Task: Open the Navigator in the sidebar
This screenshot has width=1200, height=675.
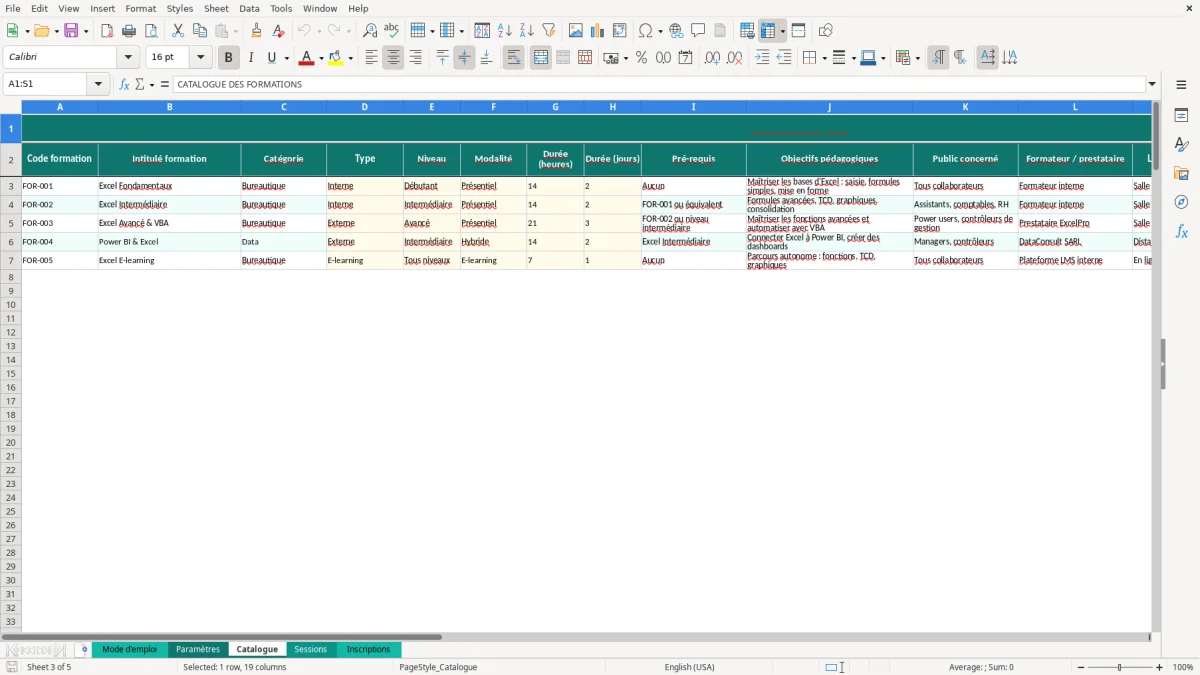Action: tap(1181, 202)
